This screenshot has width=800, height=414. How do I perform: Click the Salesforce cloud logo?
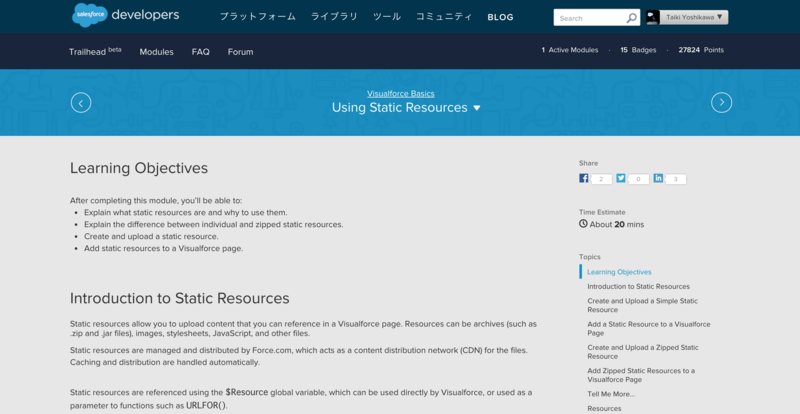pyautogui.click(x=89, y=15)
